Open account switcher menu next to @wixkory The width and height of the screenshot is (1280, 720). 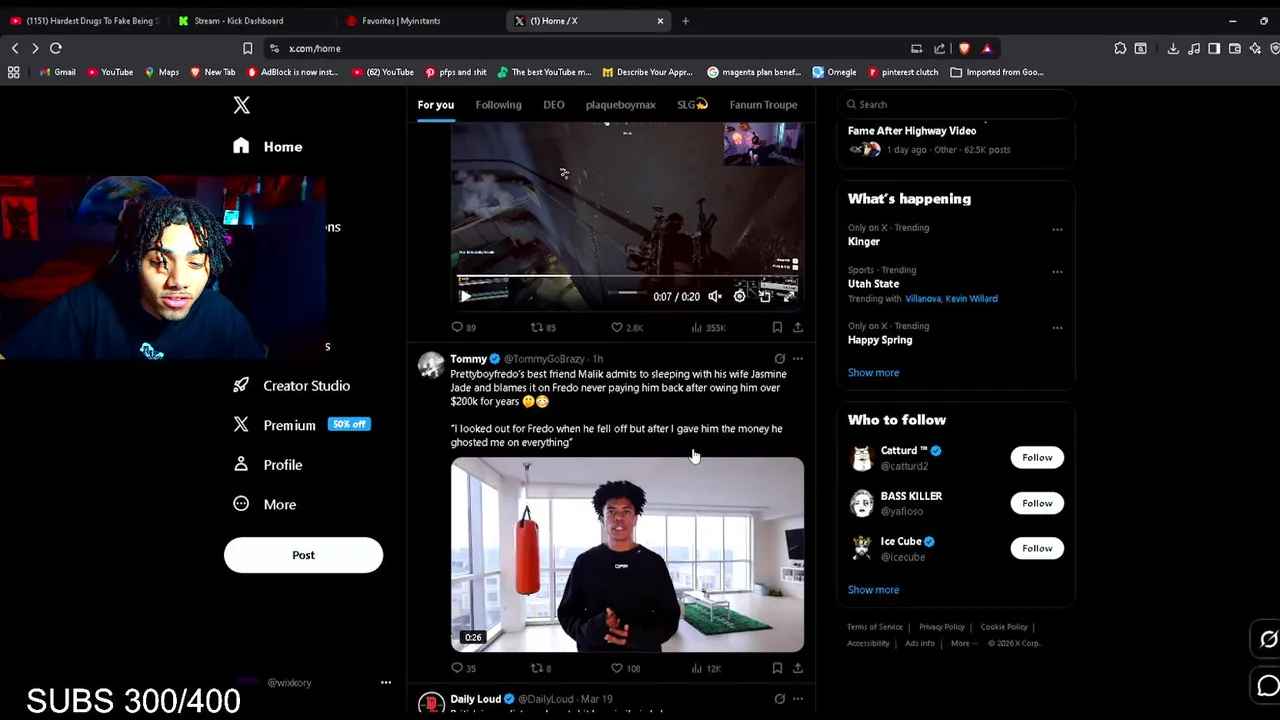point(386,682)
